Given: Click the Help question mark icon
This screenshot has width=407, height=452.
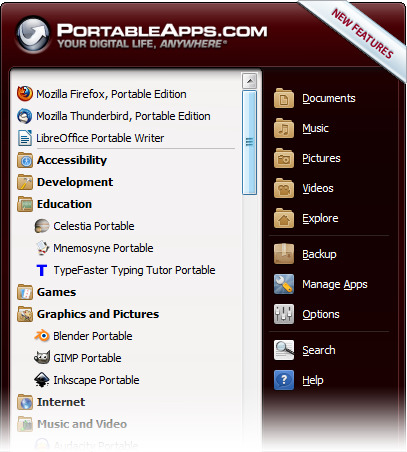Looking at the screenshot, I should (284, 380).
